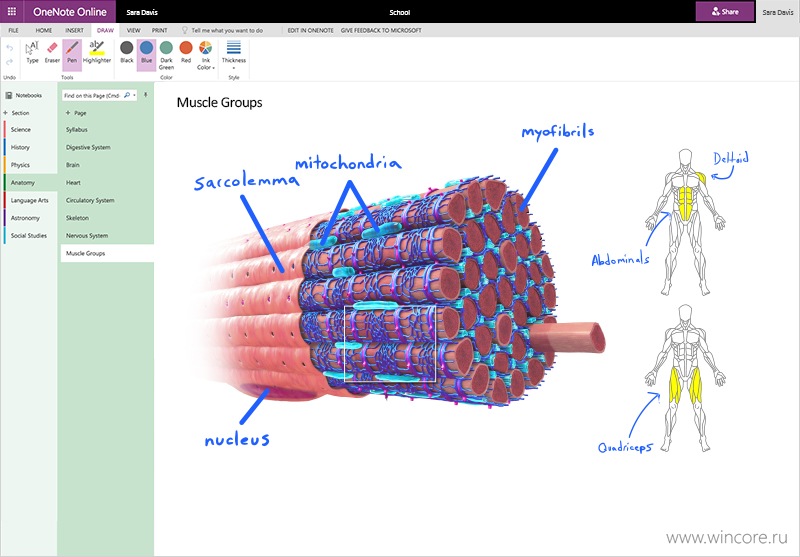
Task: Open the Social Studies section
Action: click(x=30, y=236)
